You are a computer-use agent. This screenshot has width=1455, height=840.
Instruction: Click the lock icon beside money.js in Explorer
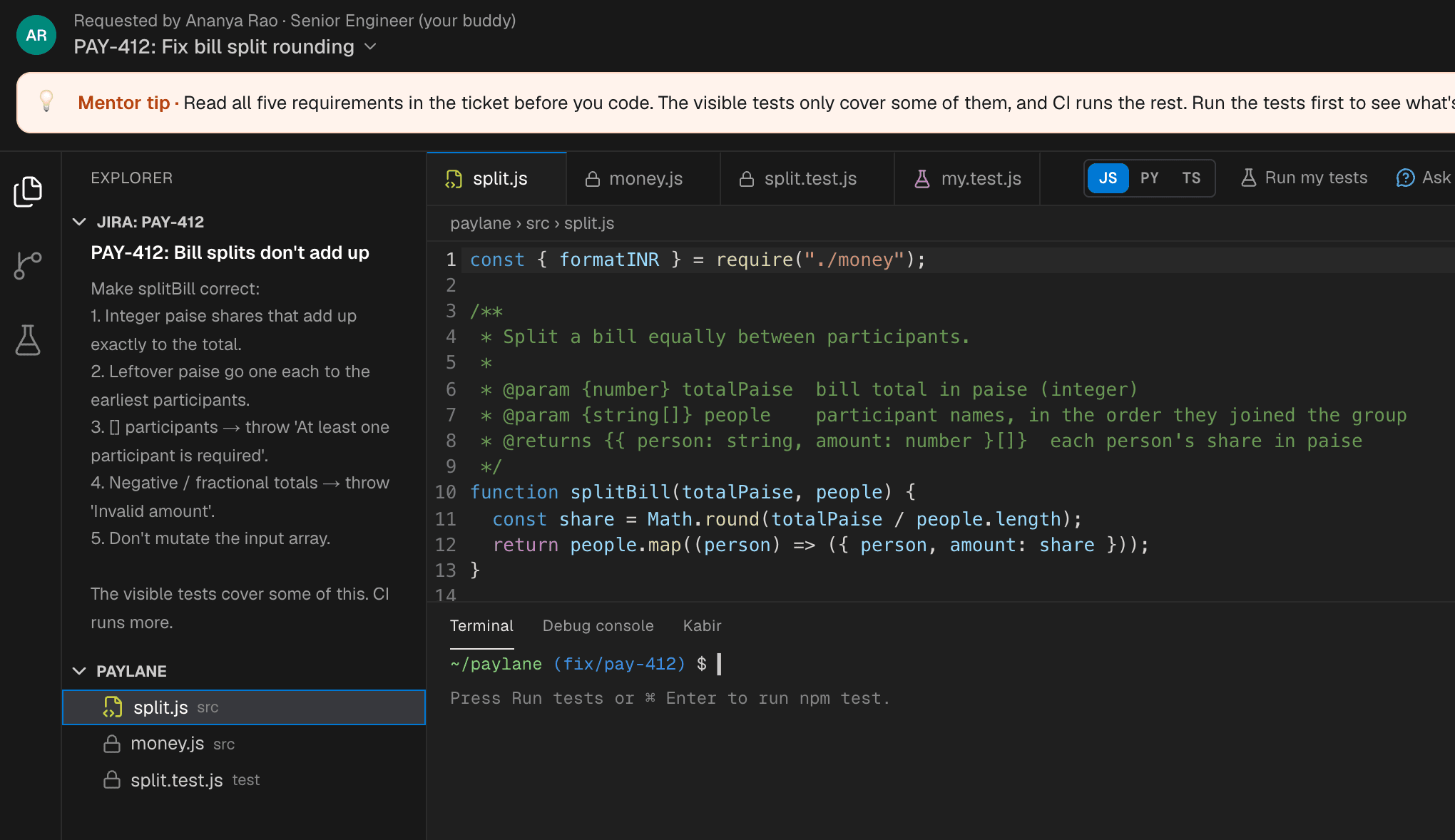click(x=112, y=744)
